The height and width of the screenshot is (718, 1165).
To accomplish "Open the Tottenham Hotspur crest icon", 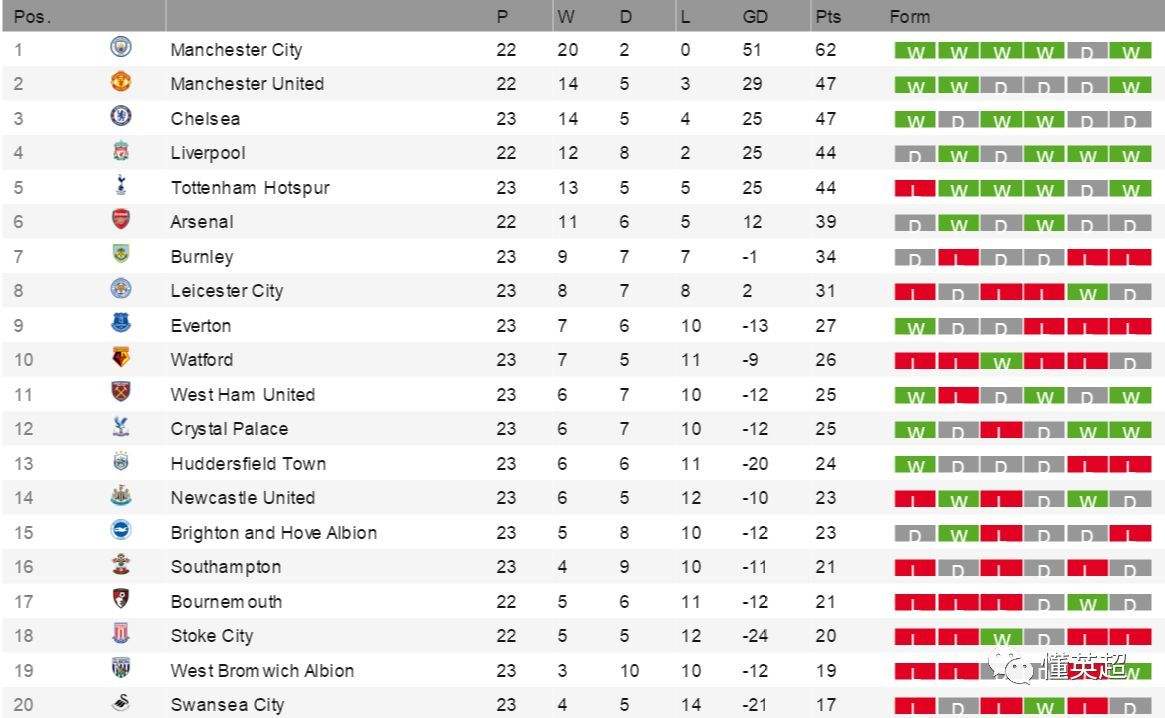I will tap(120, 185).
